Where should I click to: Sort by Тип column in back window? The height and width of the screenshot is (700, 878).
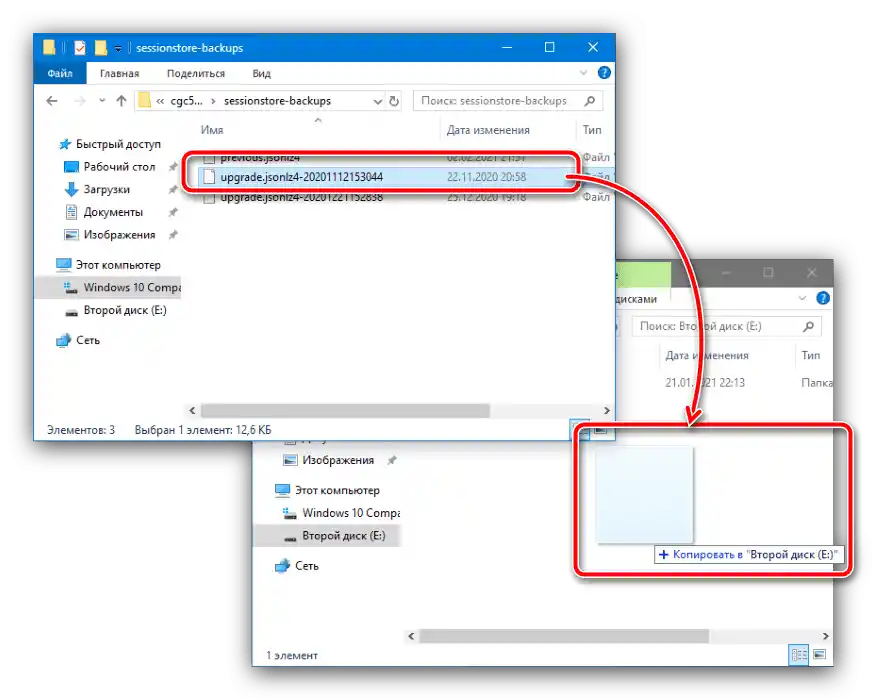(x=811, y=356)
